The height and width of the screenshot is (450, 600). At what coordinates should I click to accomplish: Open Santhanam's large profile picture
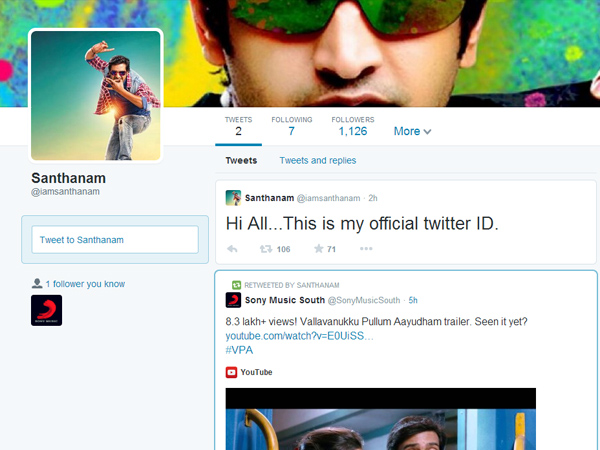click(x=96, y=95)
